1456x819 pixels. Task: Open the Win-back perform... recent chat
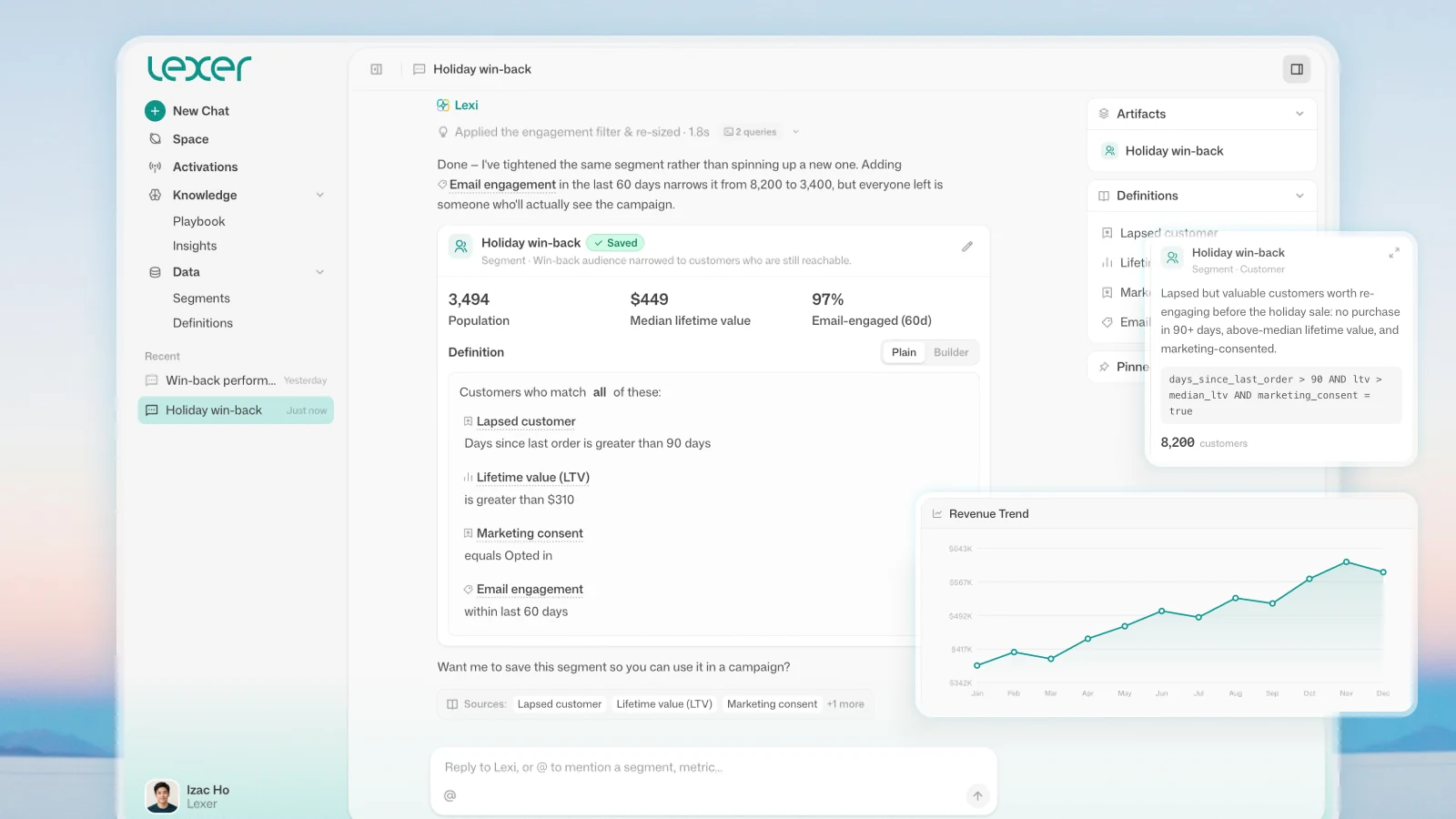coord(236,380)
